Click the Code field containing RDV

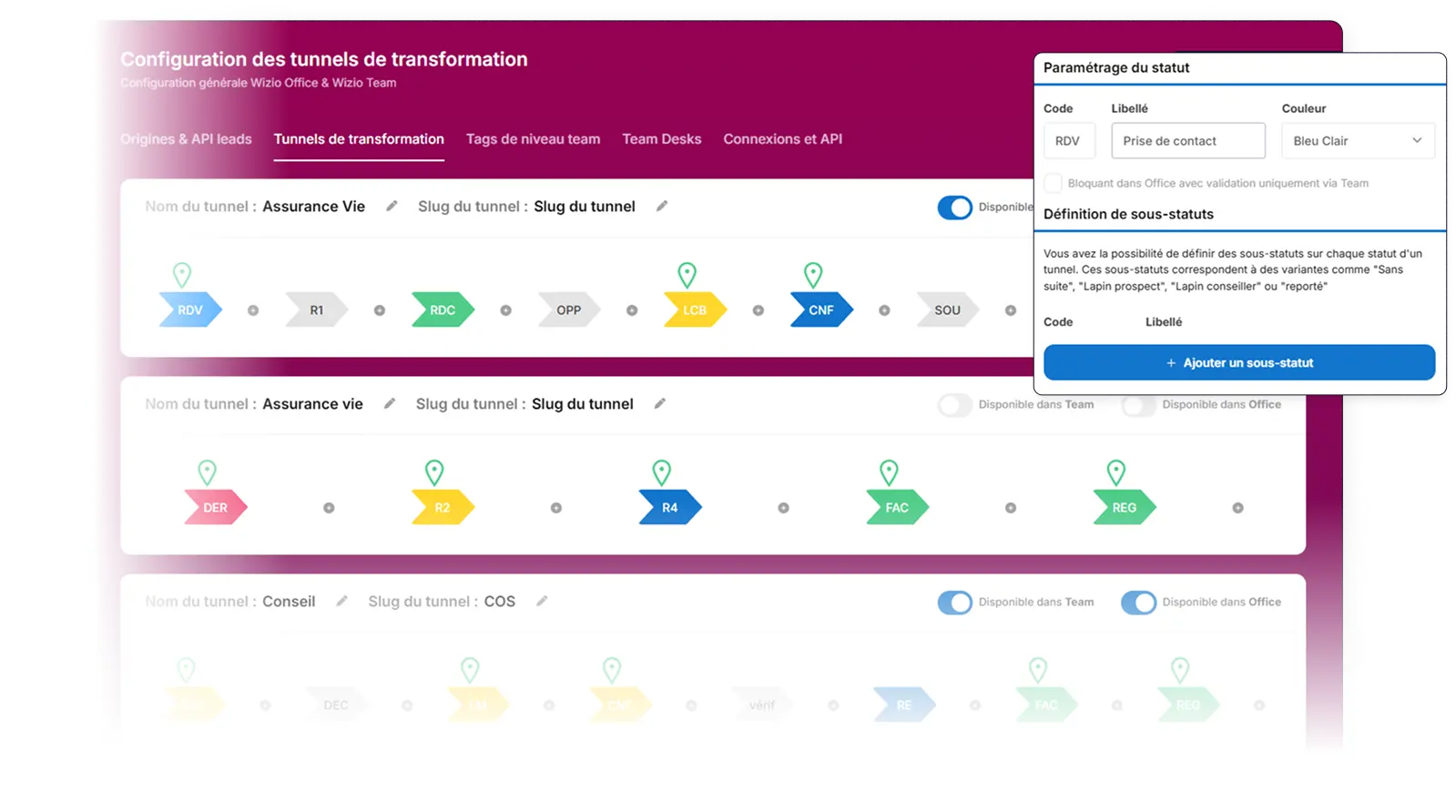click(x=1069, y=141)
